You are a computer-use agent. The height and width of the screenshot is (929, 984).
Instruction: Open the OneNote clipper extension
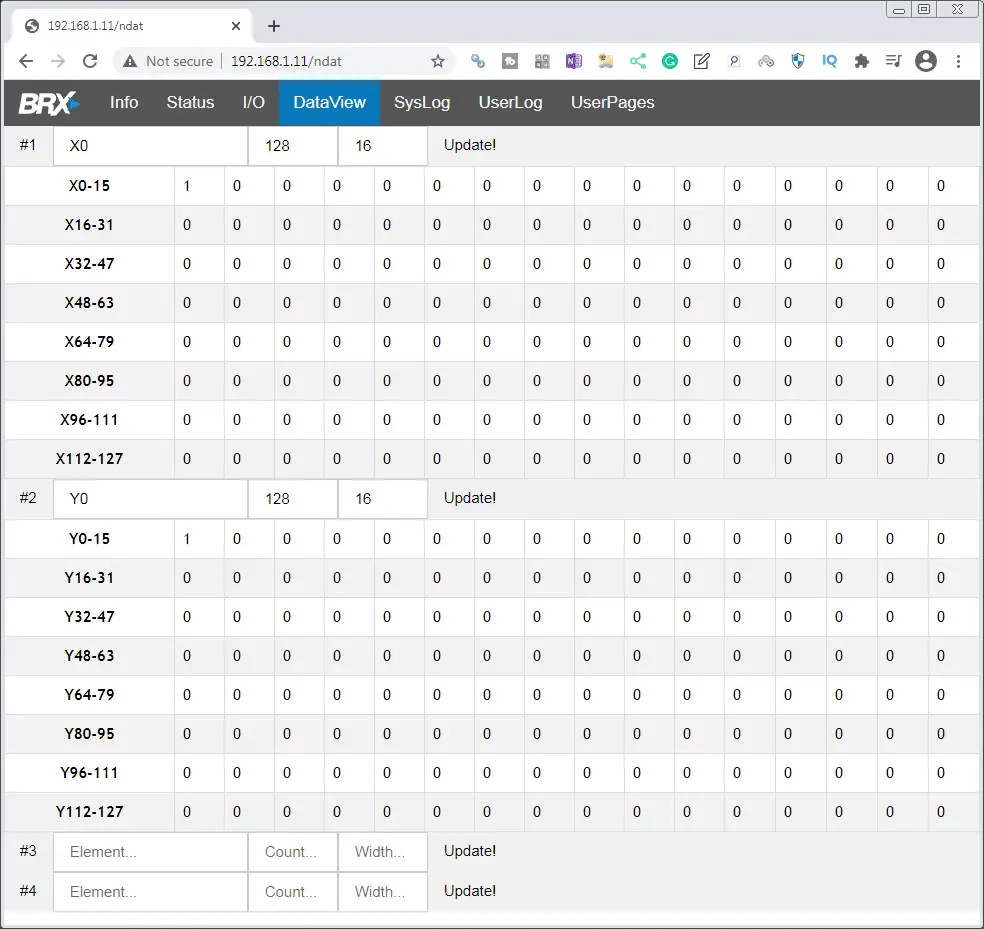574,61
